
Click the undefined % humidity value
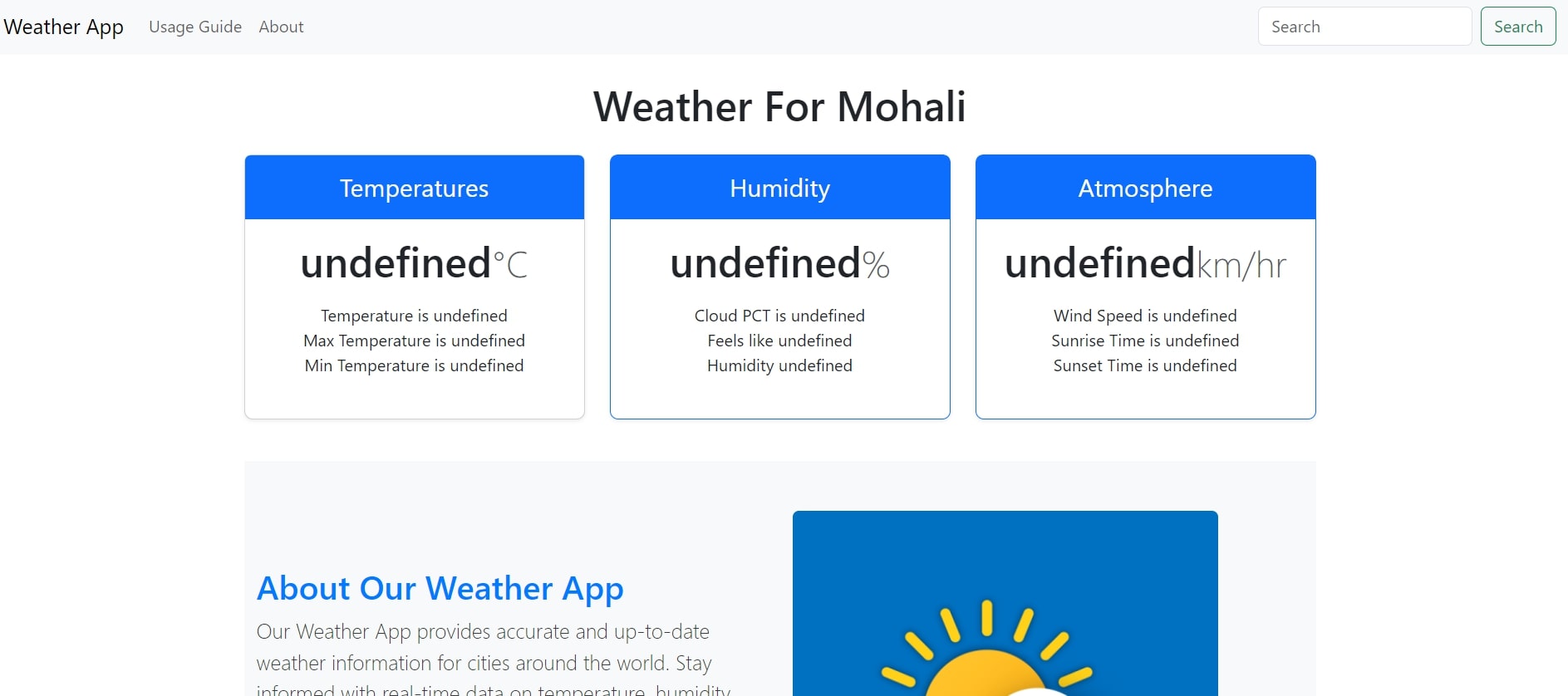[x=780, y=264]
